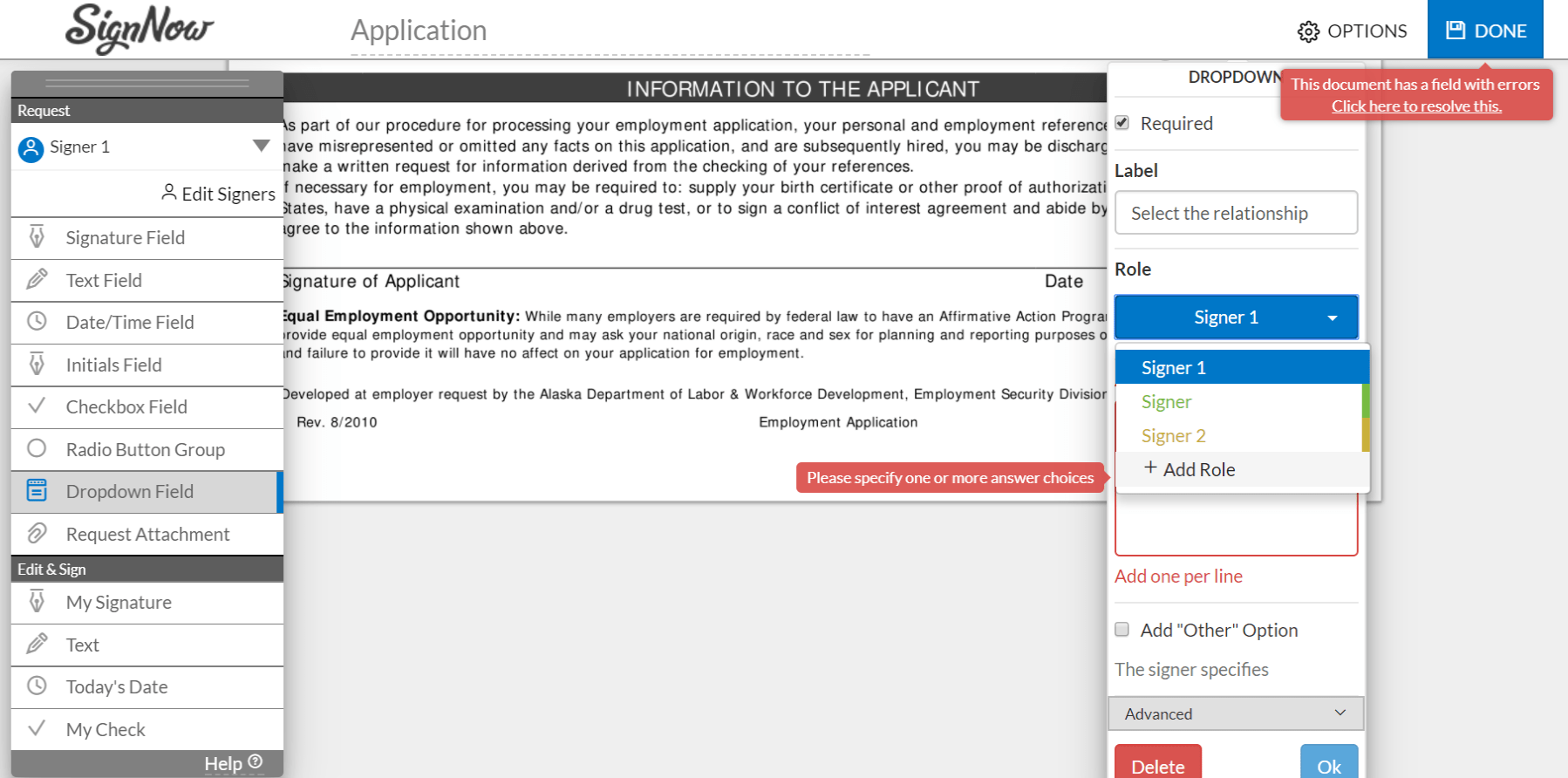Screen dimensions: 1568x778
Task: Select Signature Field from the Request tools
Action: [x=147, y=238]
